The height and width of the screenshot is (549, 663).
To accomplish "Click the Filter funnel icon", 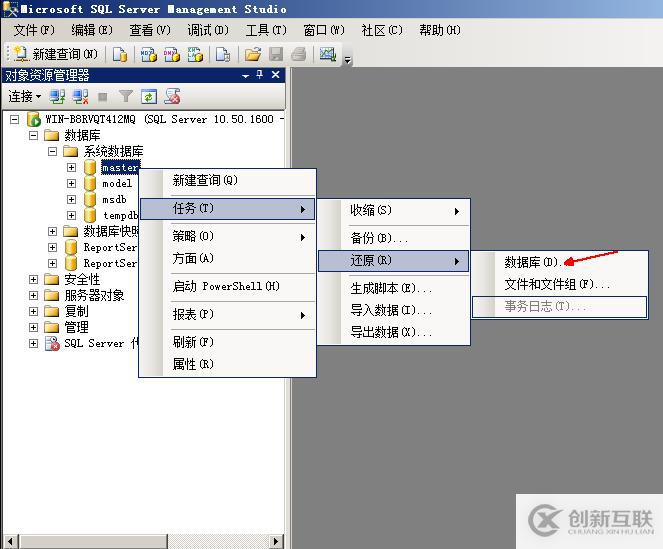I will 126,97.
